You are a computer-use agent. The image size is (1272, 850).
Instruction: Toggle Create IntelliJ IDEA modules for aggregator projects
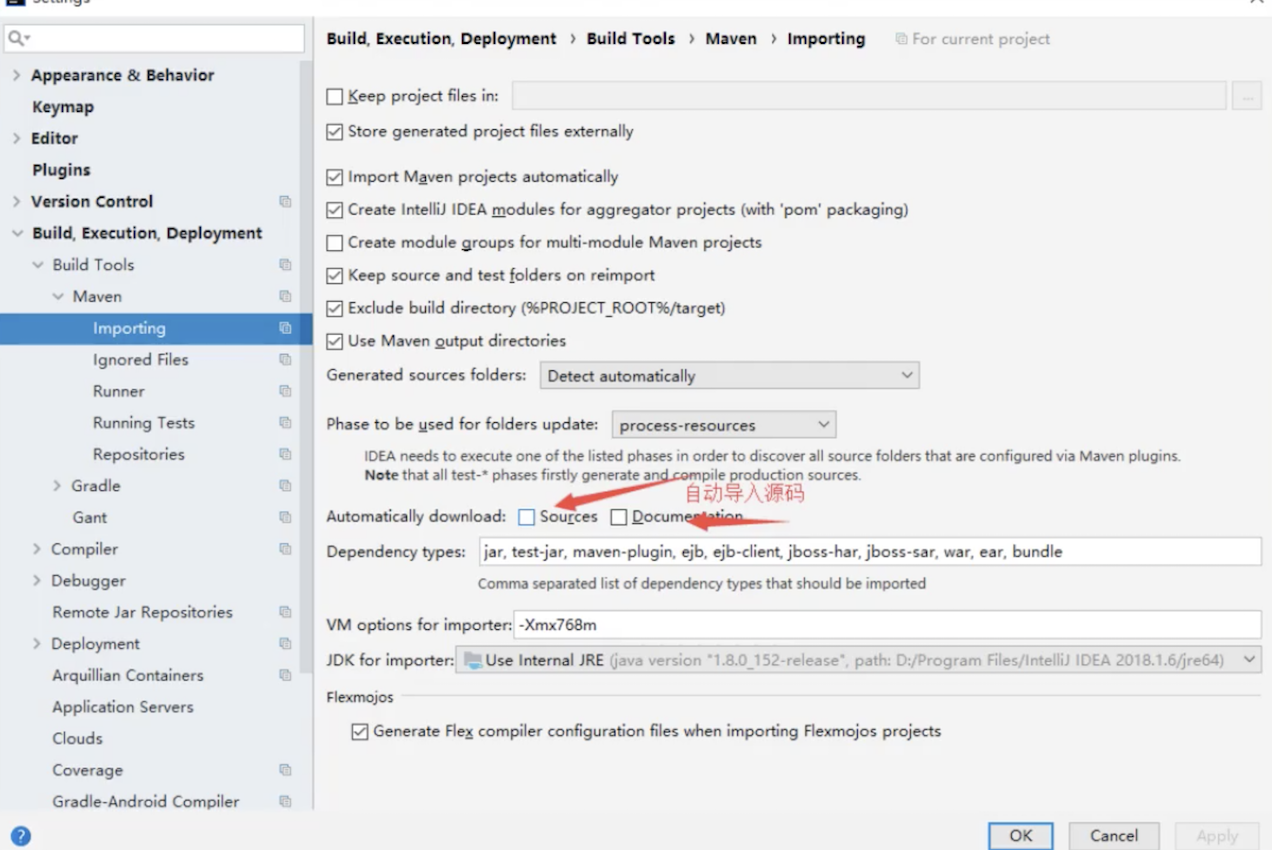(335, 210)
